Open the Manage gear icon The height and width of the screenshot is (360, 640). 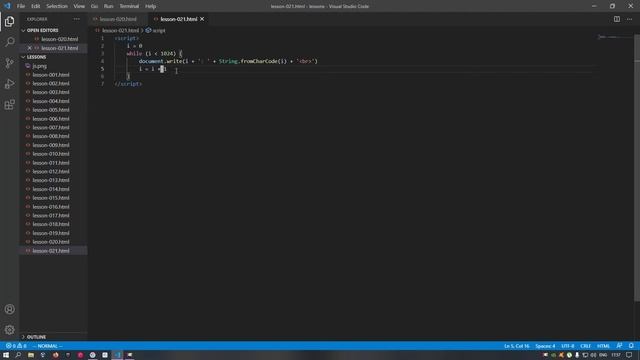click(x=9, y=329)
